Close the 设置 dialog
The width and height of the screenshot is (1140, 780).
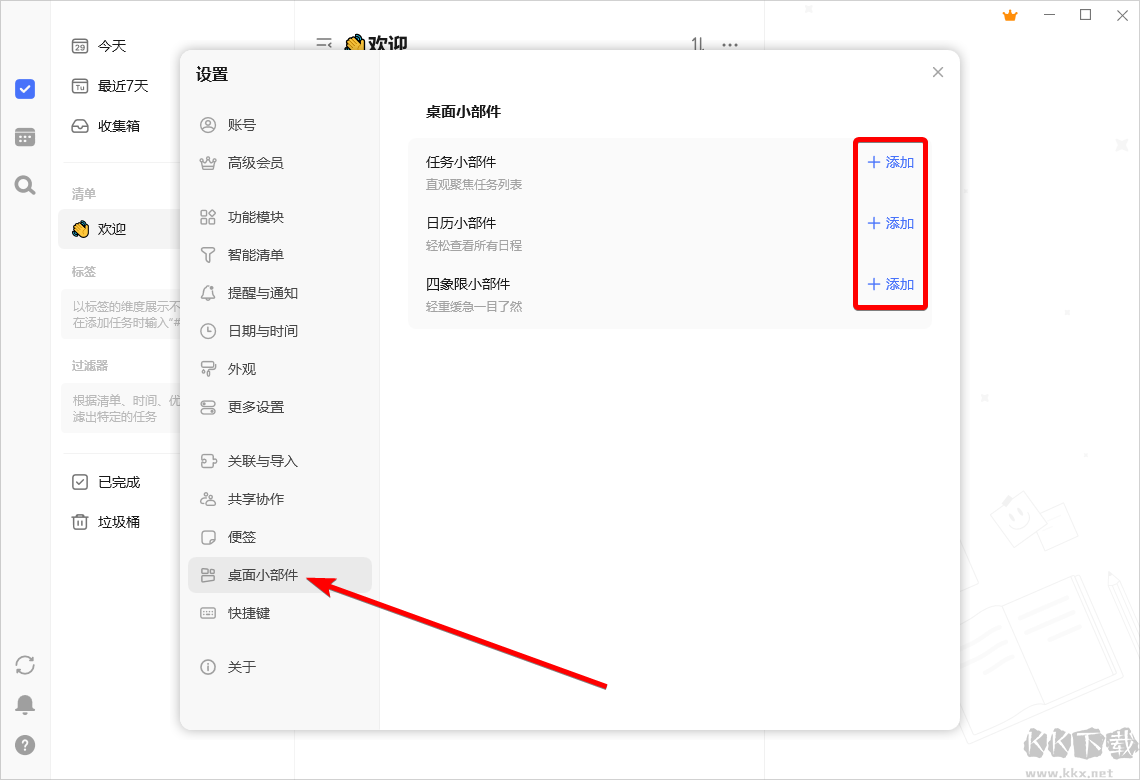click(x=937, y=71)
